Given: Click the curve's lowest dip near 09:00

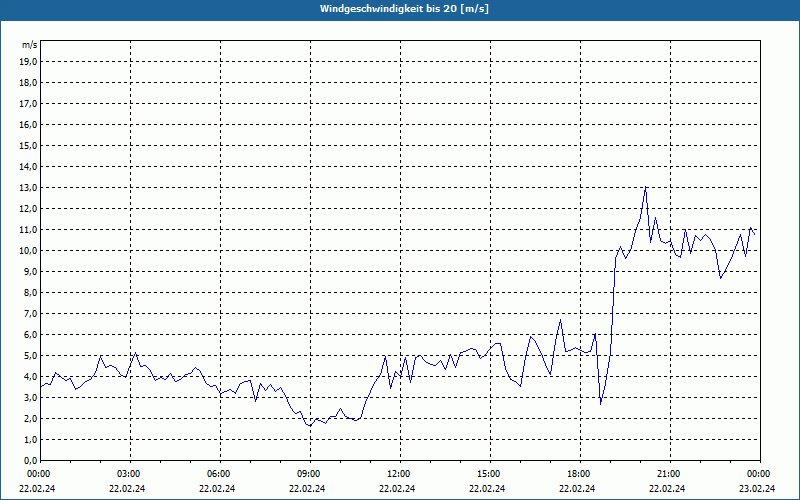Looking at the screenshot, I should [310, 426].
